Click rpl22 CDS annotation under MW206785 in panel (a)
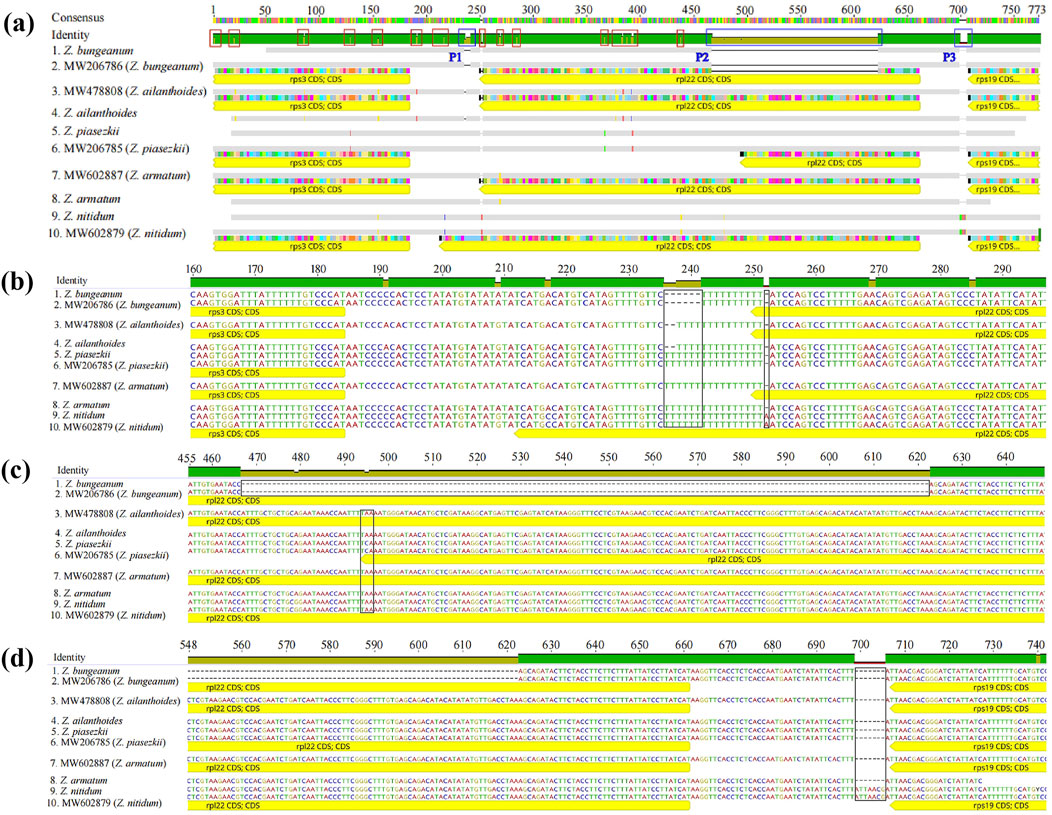The height and width of the screenshot is (815, 1052). click(830, 162)
